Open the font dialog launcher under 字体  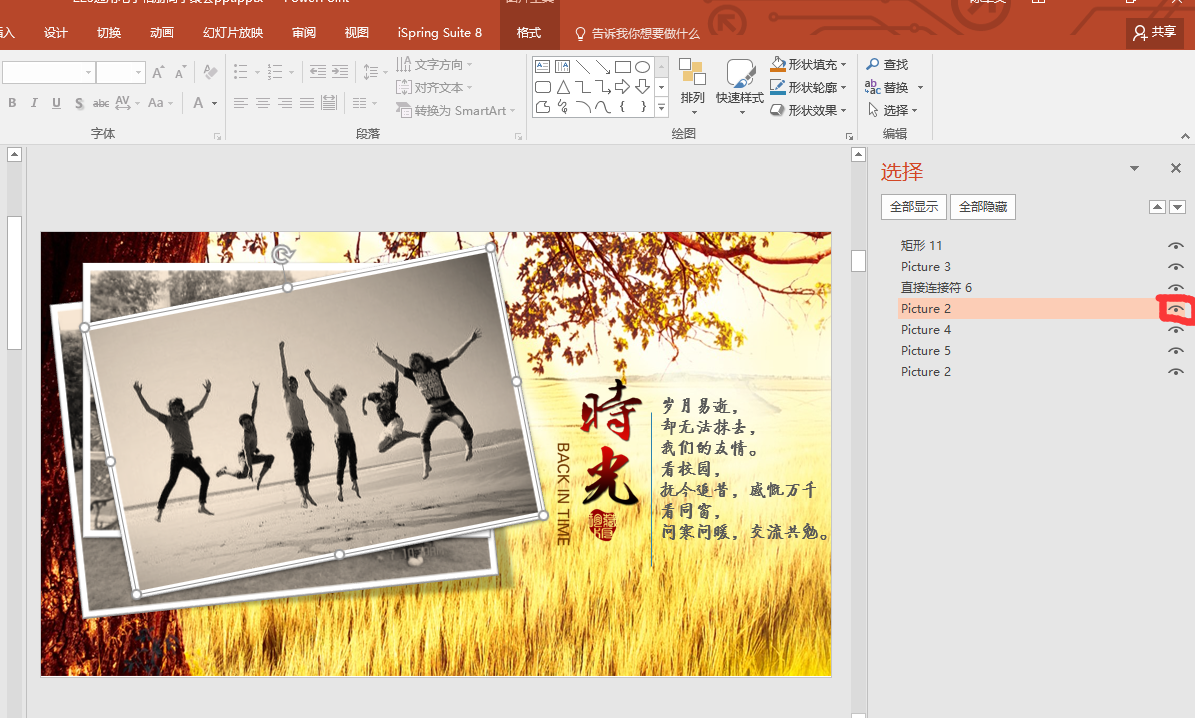click(x=217, y=136)
